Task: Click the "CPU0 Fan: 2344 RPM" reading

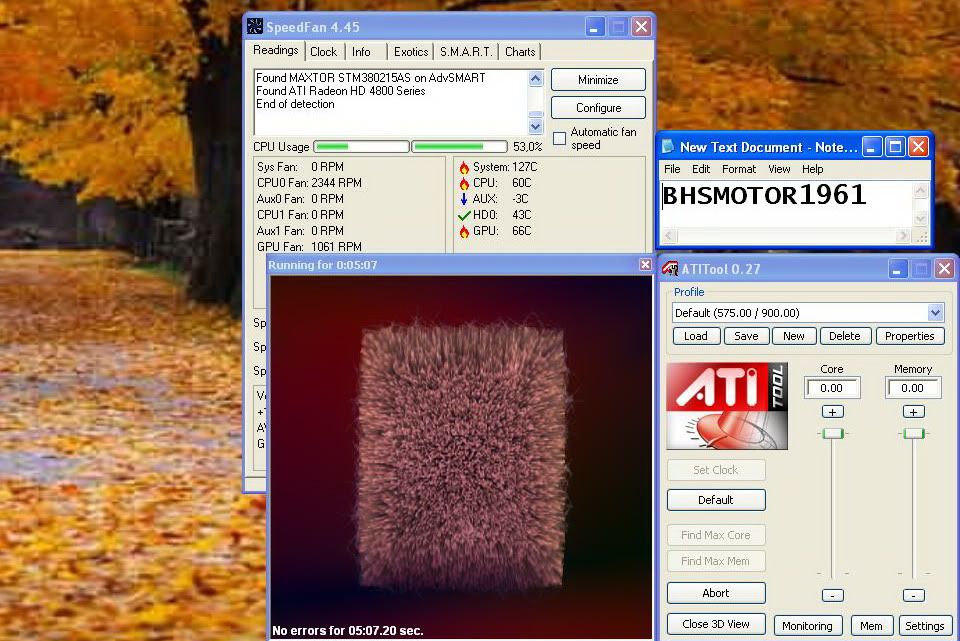Action: (x=309, y=183)
